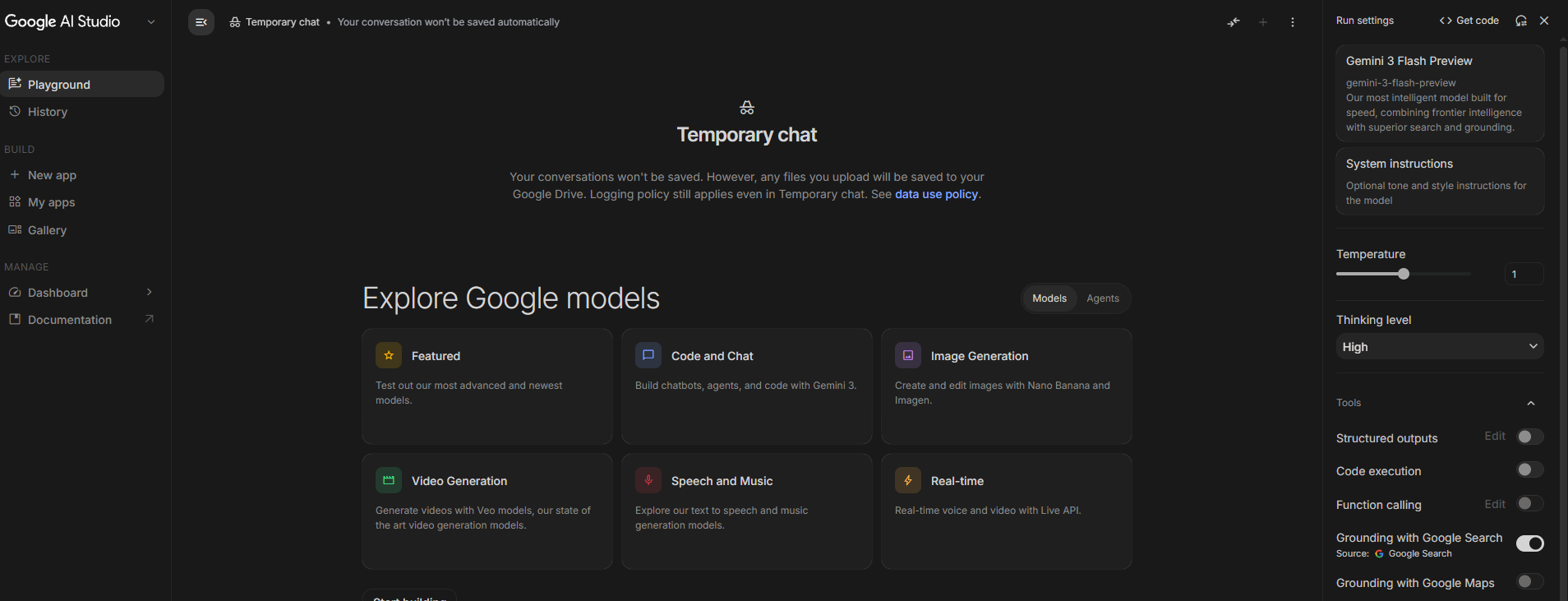The image size is (1568, 601).
Task: Click the Google logo in Source line
Action: point(1379,554)
